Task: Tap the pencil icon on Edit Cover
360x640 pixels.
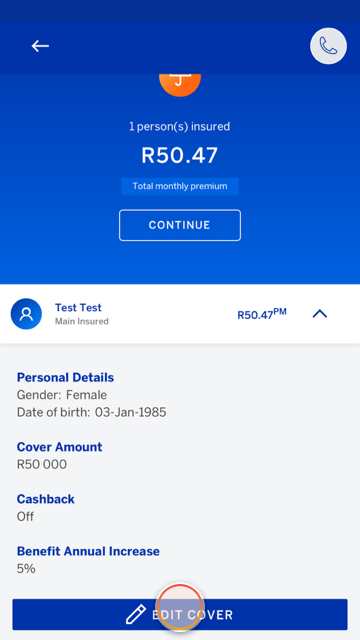Action: pyautogui.click(x=136, y=614)
